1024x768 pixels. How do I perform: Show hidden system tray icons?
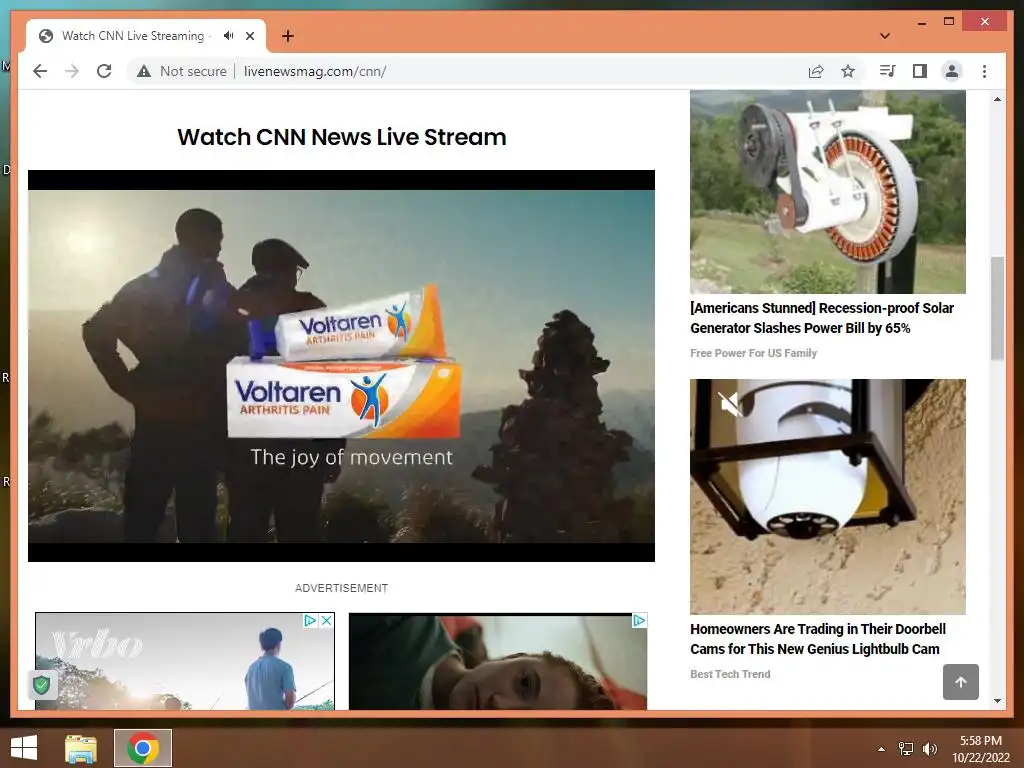tap(881, 749)
